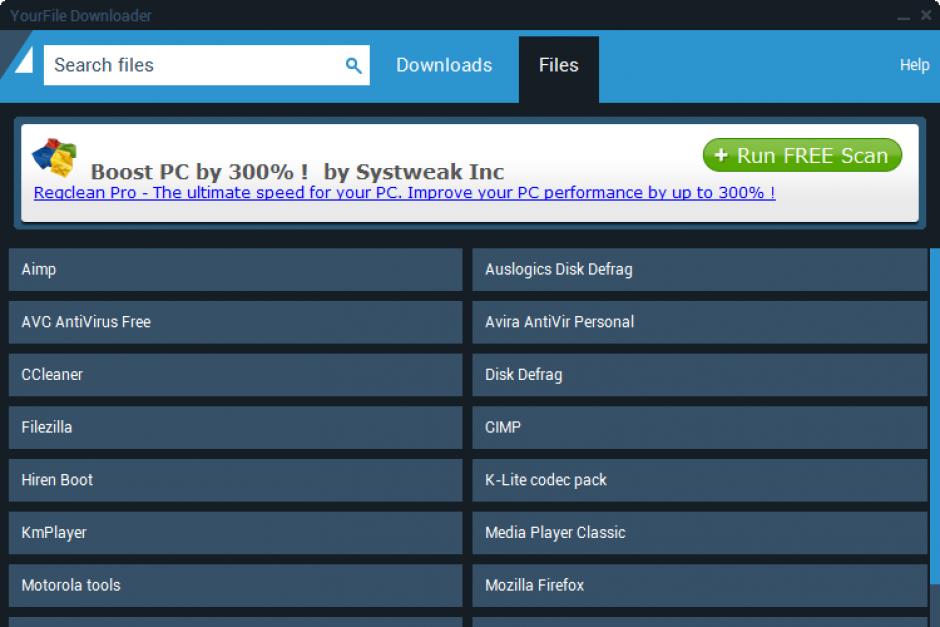
Task: Focus the Search files input box
Action: point(206,65)
